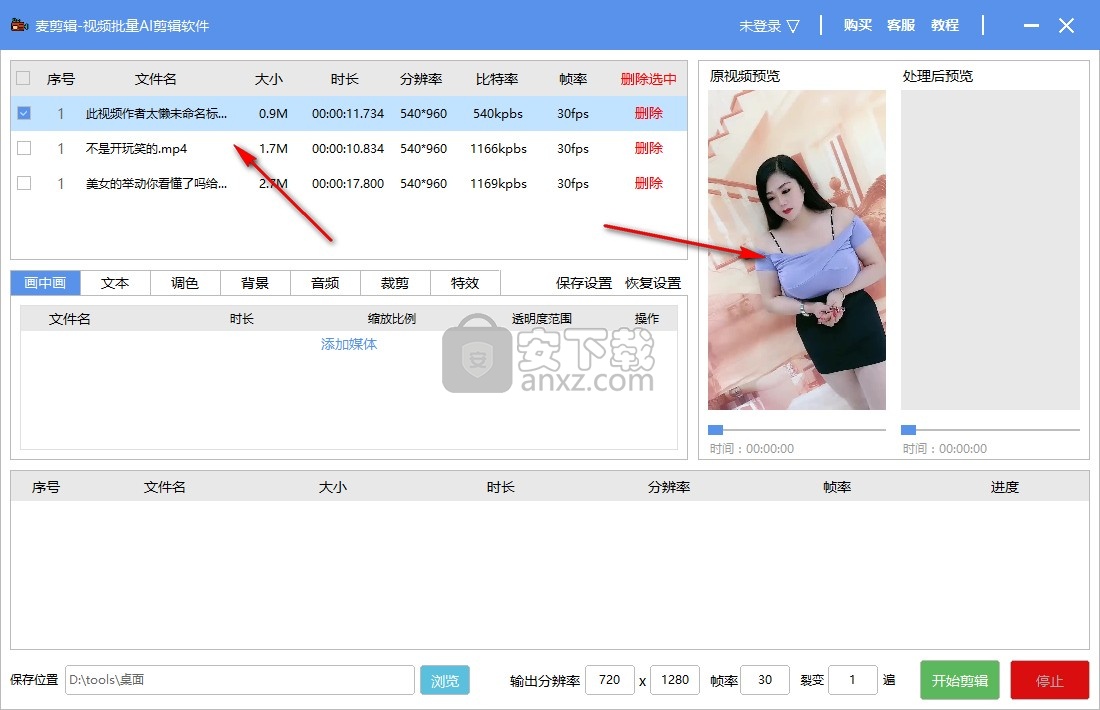Click the output width field 720

pyautogui.click(x=610, y=680)
